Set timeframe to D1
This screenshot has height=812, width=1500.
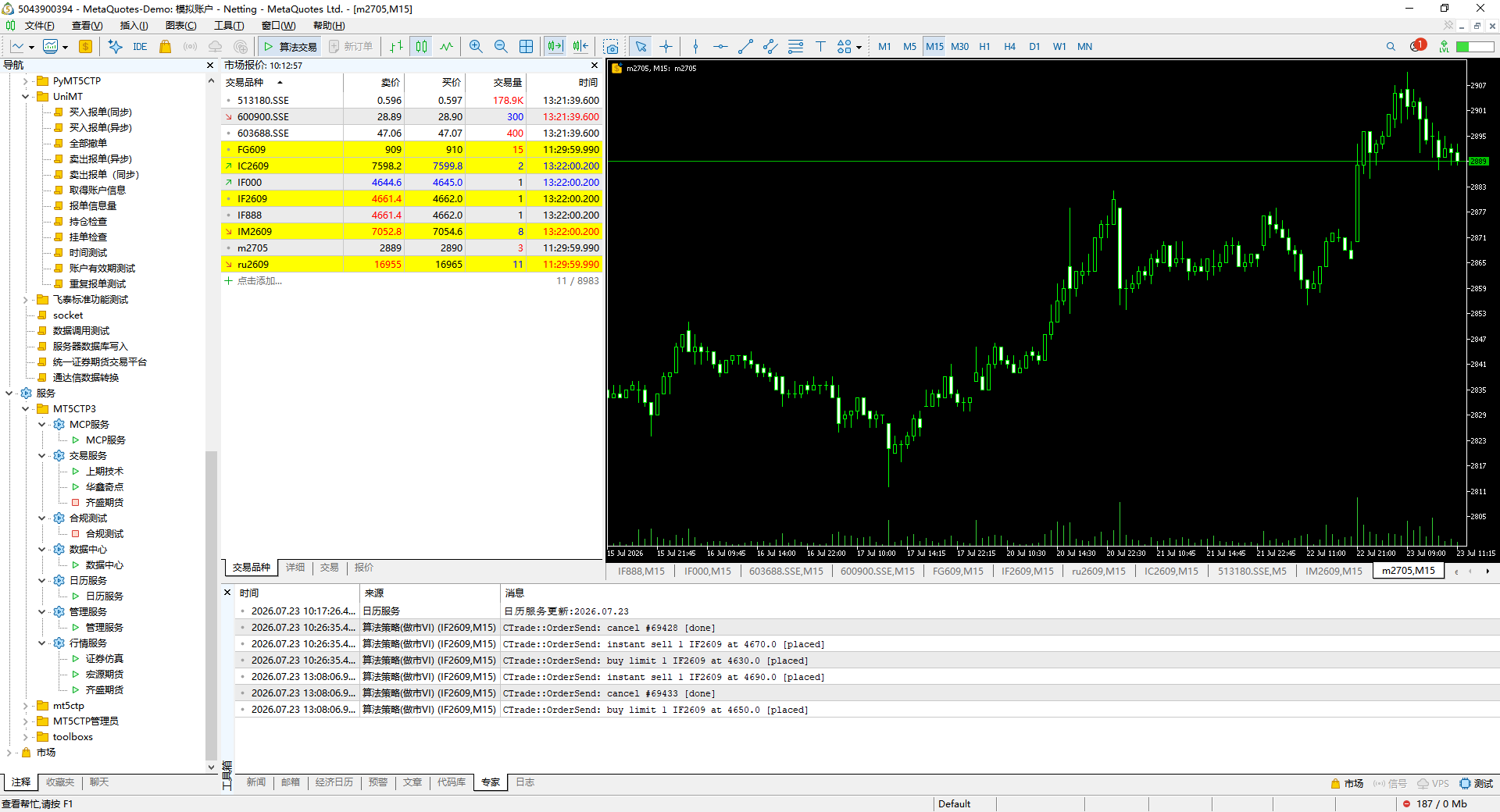(1034, 47)
